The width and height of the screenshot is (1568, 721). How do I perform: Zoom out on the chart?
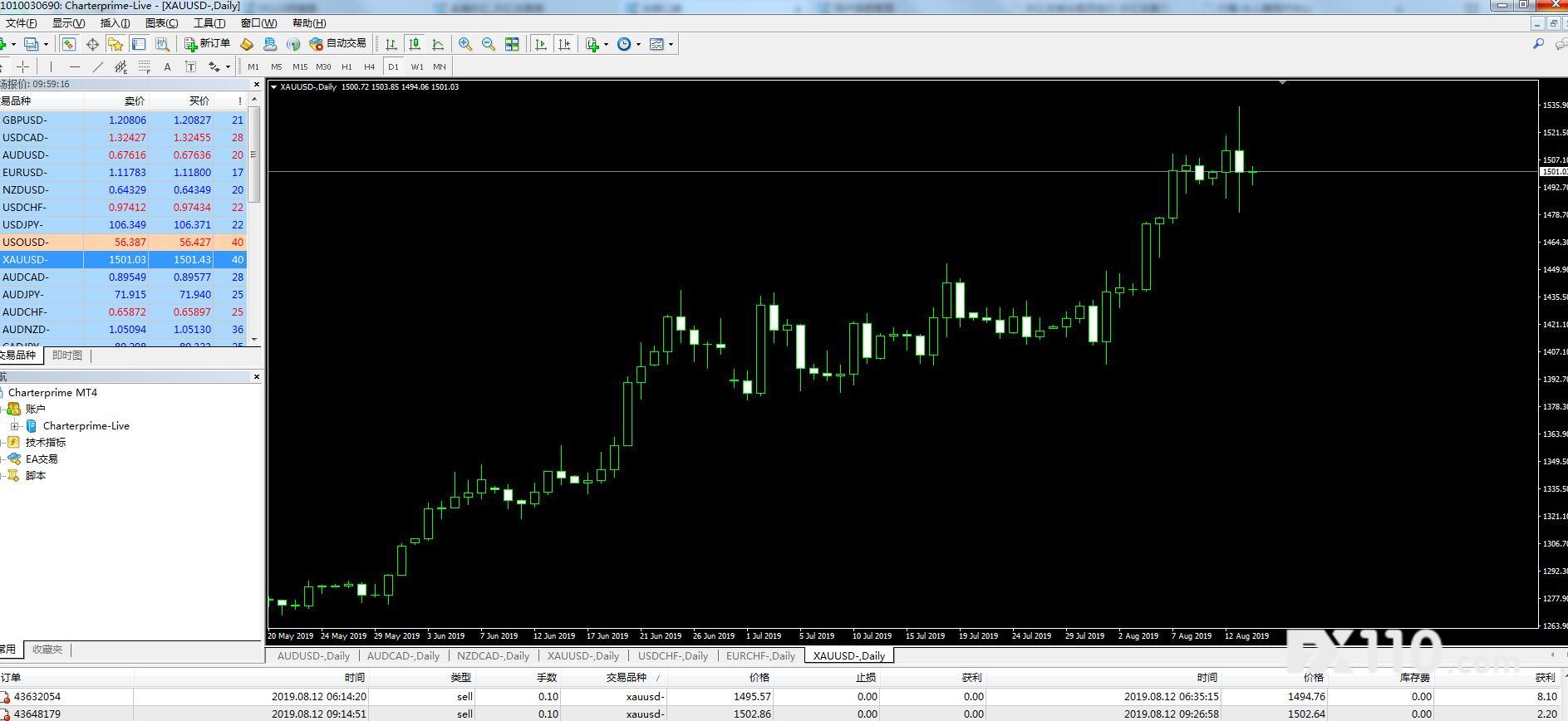[x=489, y=44]
